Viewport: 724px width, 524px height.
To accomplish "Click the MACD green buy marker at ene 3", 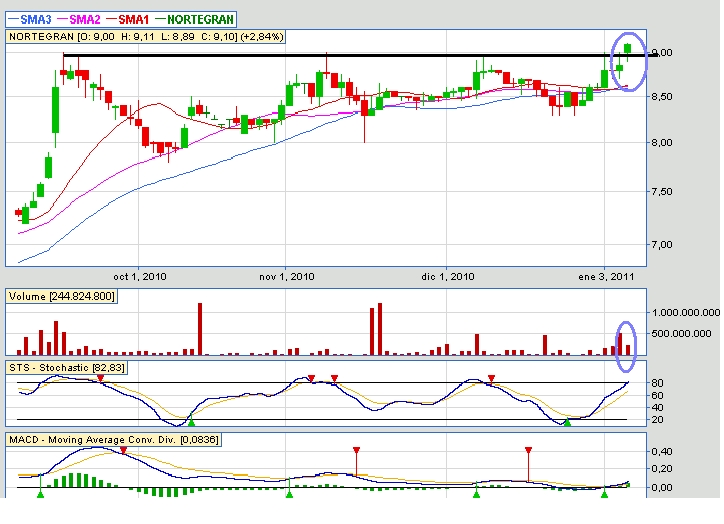I will point(604,494).
